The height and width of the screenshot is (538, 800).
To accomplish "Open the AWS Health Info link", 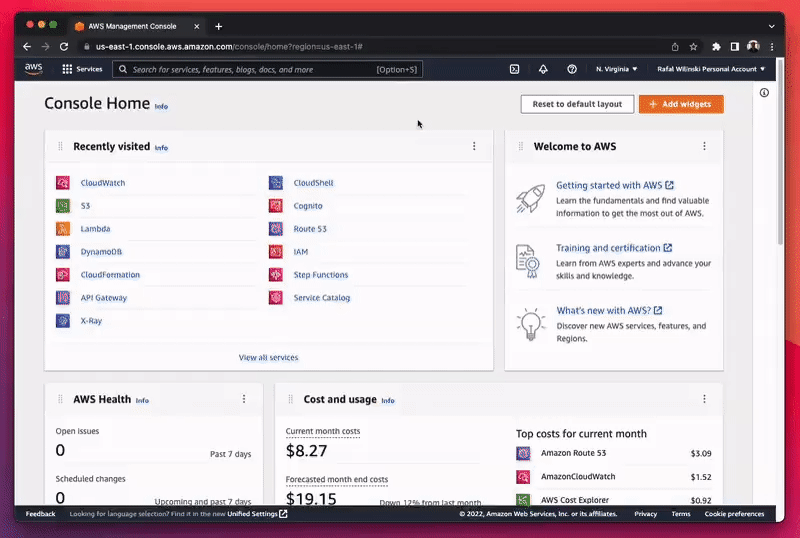I will tap(142, 401).
